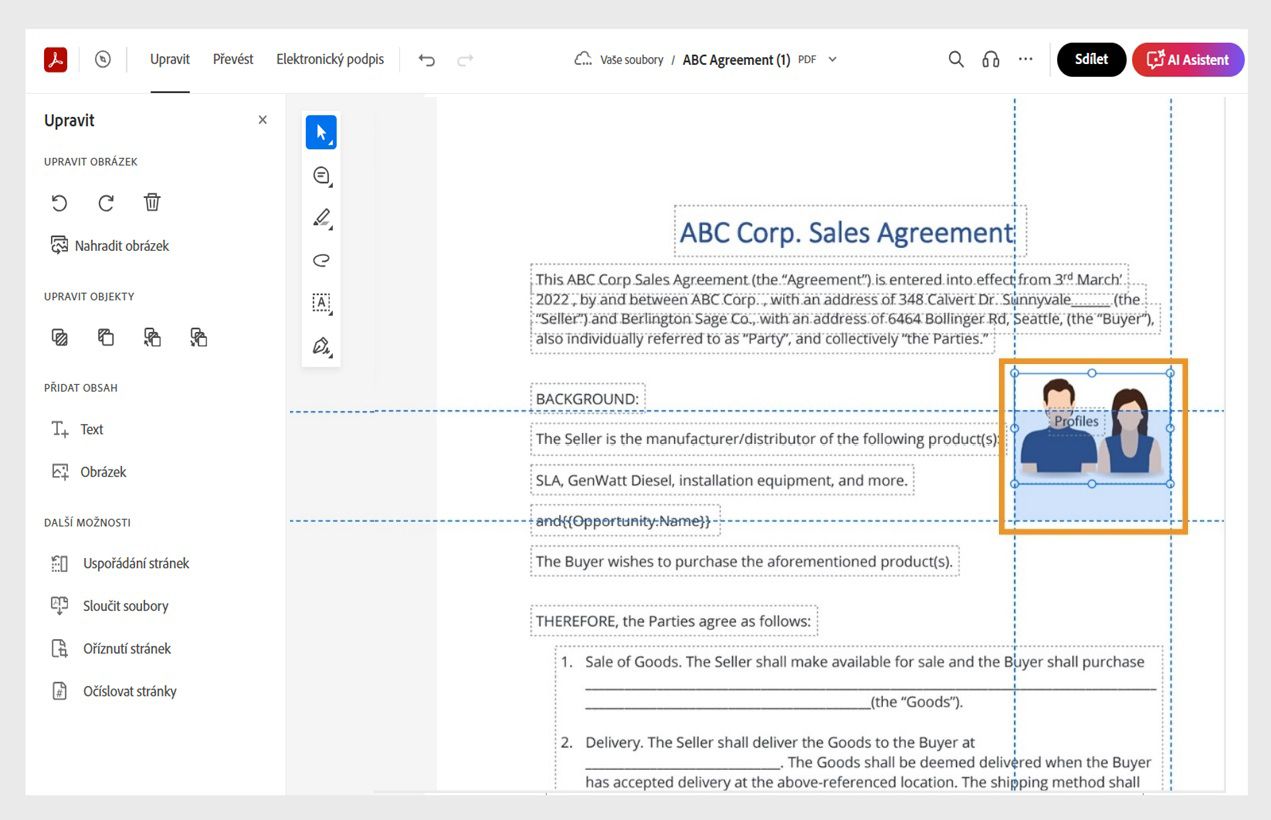Click the Sdílet button
Viewport: 1271px width, 820px height.
(x=1091, y=60)
